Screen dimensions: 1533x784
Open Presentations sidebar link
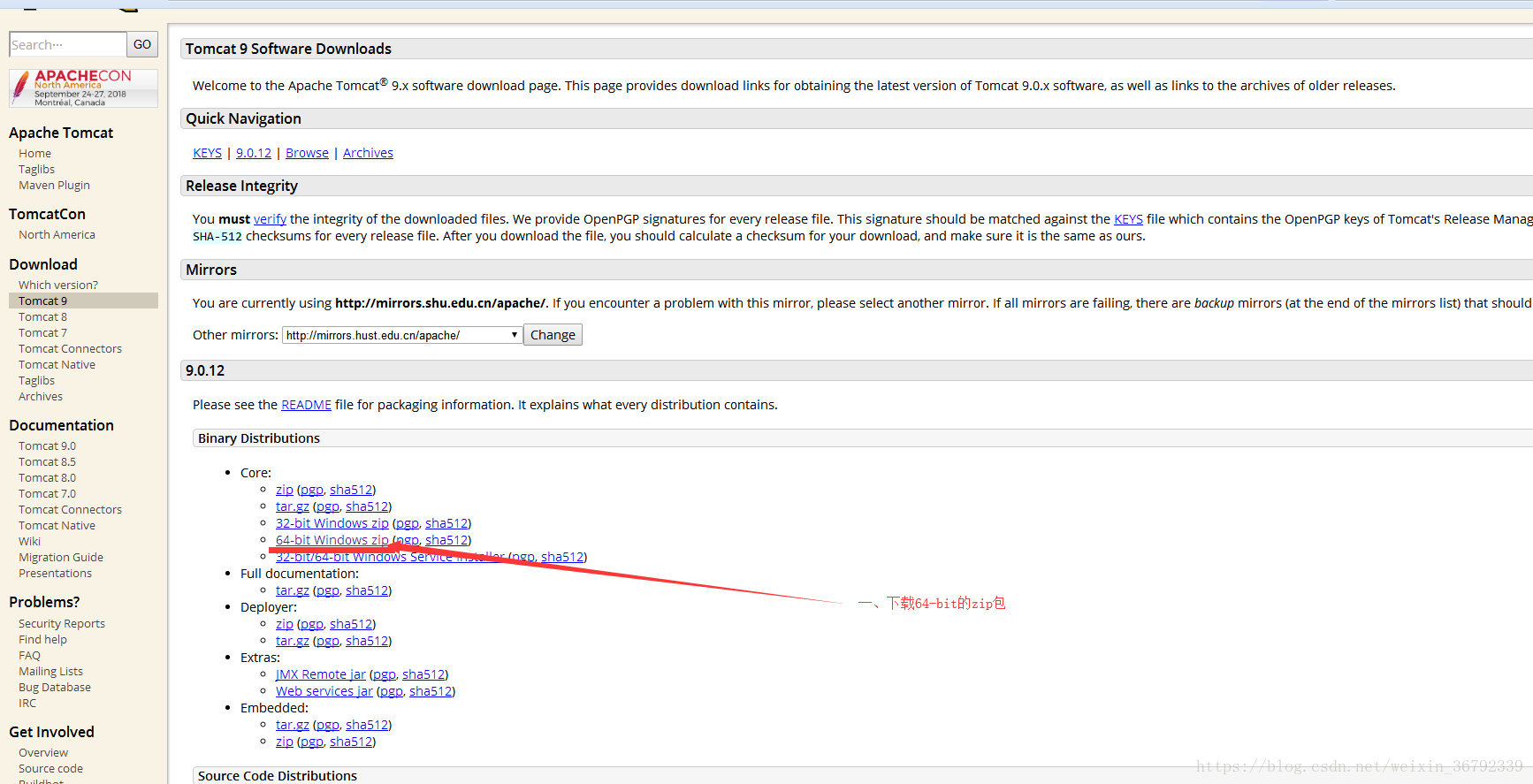click(x=55, y=573)
